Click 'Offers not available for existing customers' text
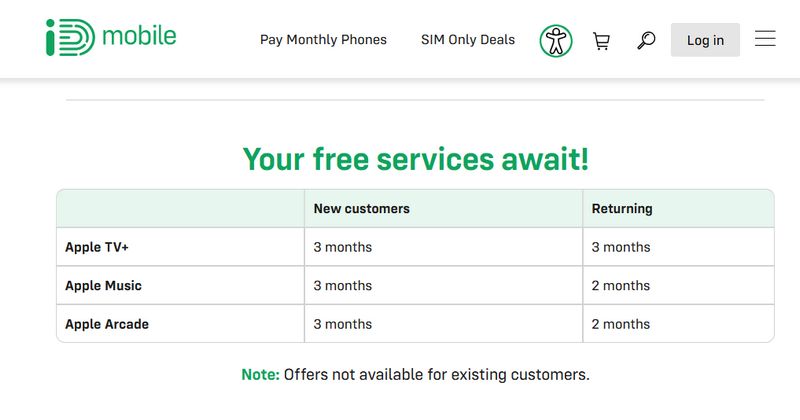This screenshot has width=800, height=420. 436,375
